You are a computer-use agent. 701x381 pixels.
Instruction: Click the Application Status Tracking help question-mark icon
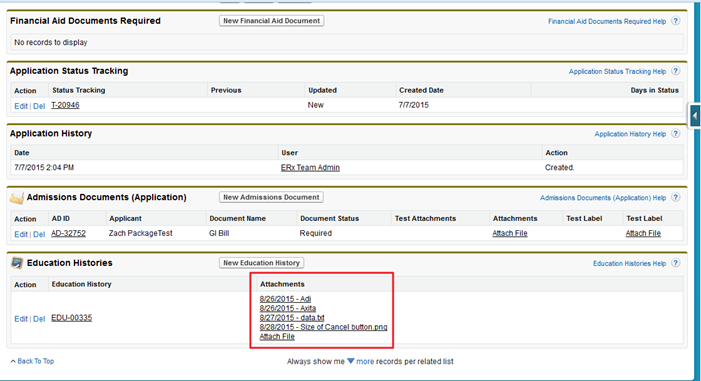click(676, 71)
